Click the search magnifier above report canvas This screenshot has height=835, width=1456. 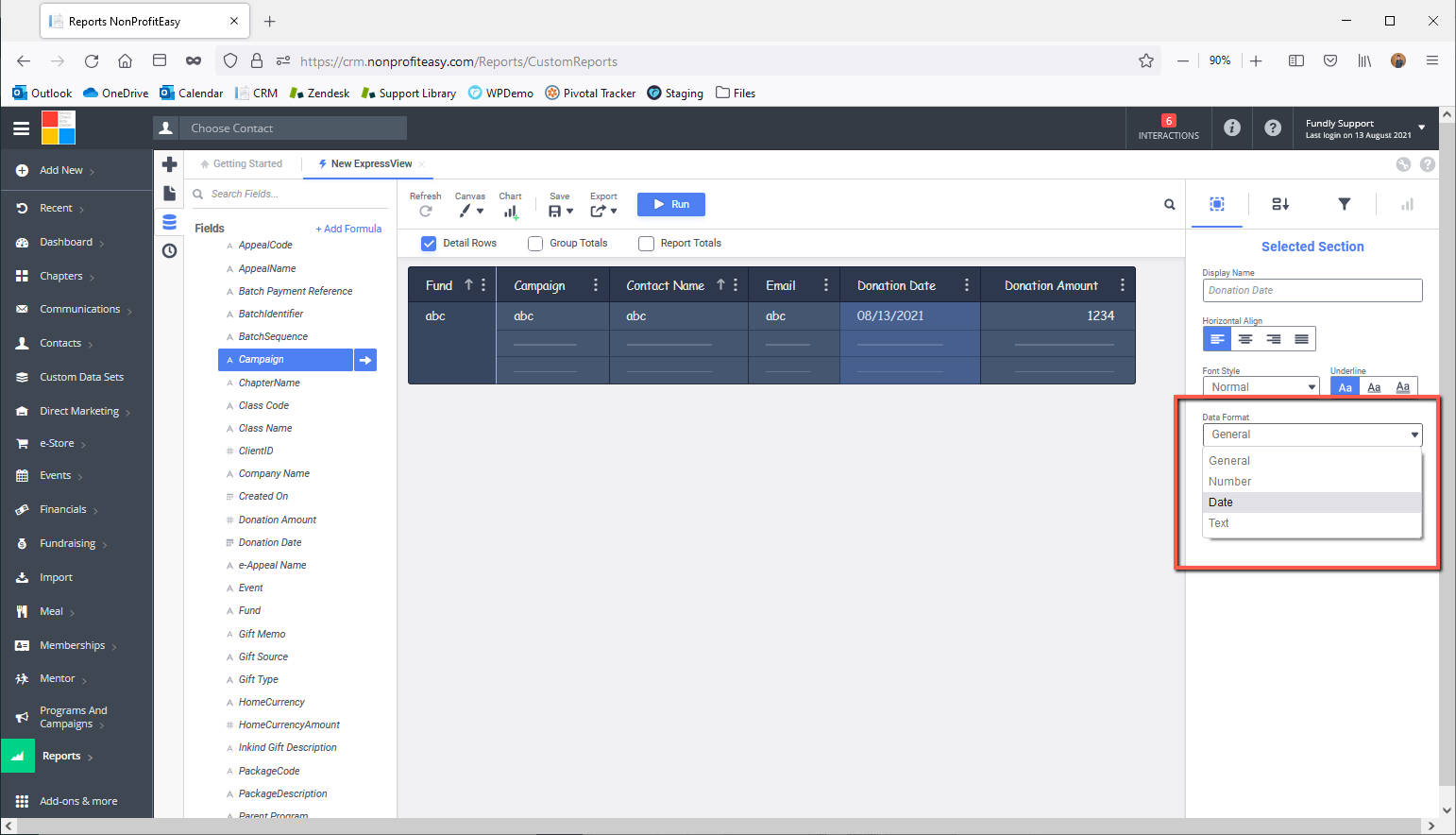[x=1170, y=204]
